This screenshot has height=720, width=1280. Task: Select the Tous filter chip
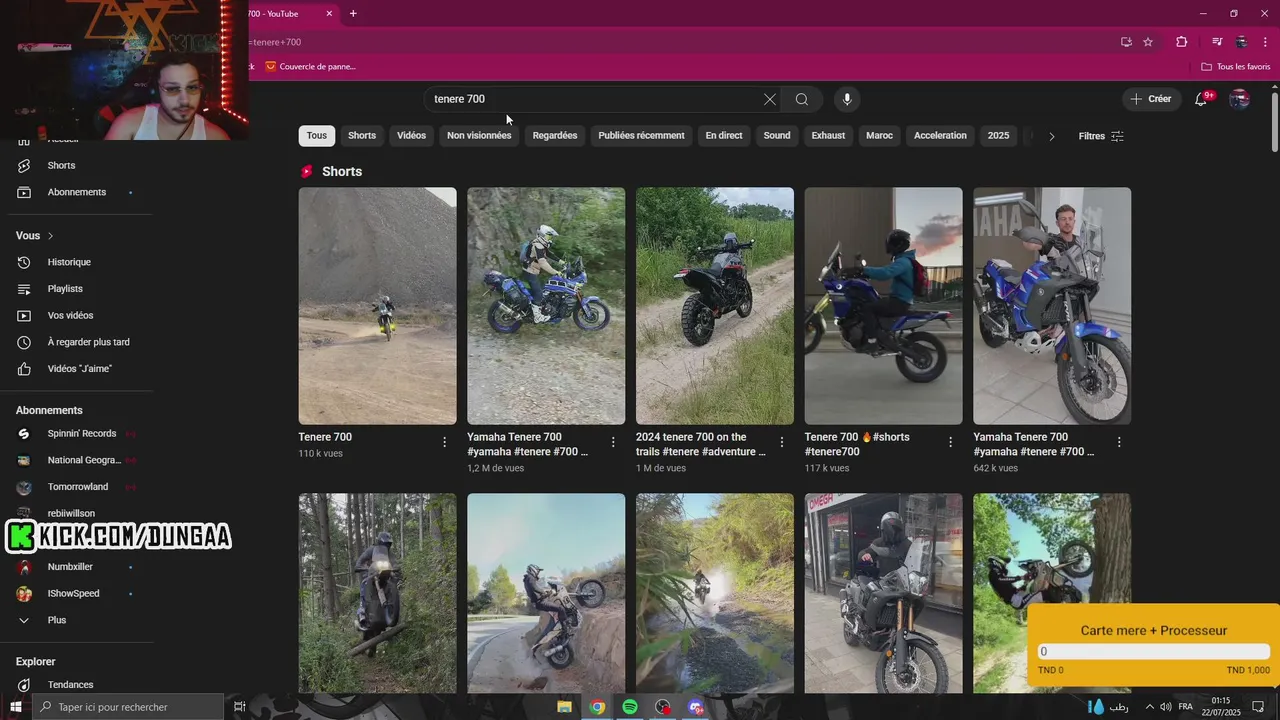coord(317,136)
